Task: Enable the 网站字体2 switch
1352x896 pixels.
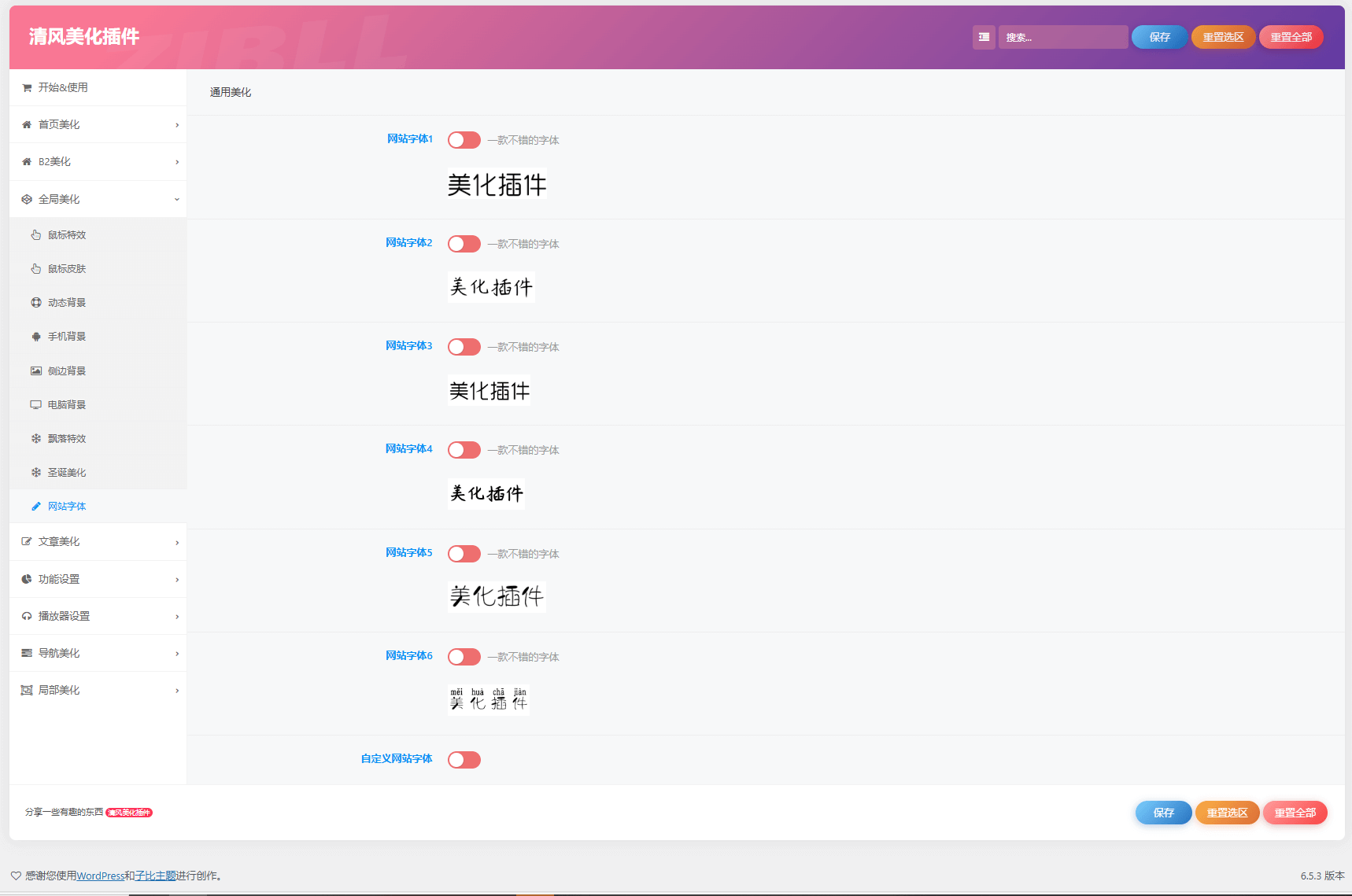Action: click(464, 244)
